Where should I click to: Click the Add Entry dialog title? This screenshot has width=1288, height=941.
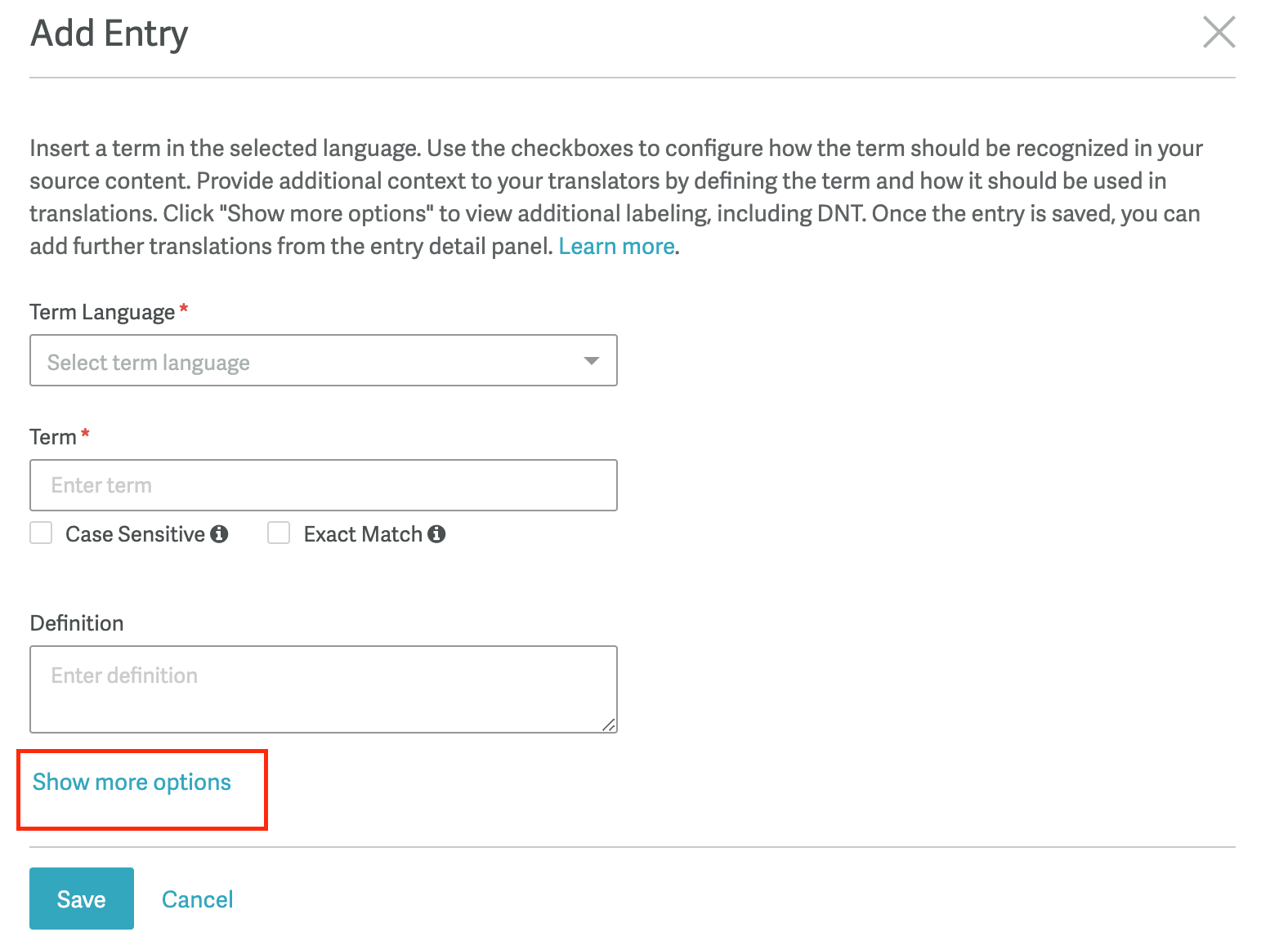click(x=110, y=33)
